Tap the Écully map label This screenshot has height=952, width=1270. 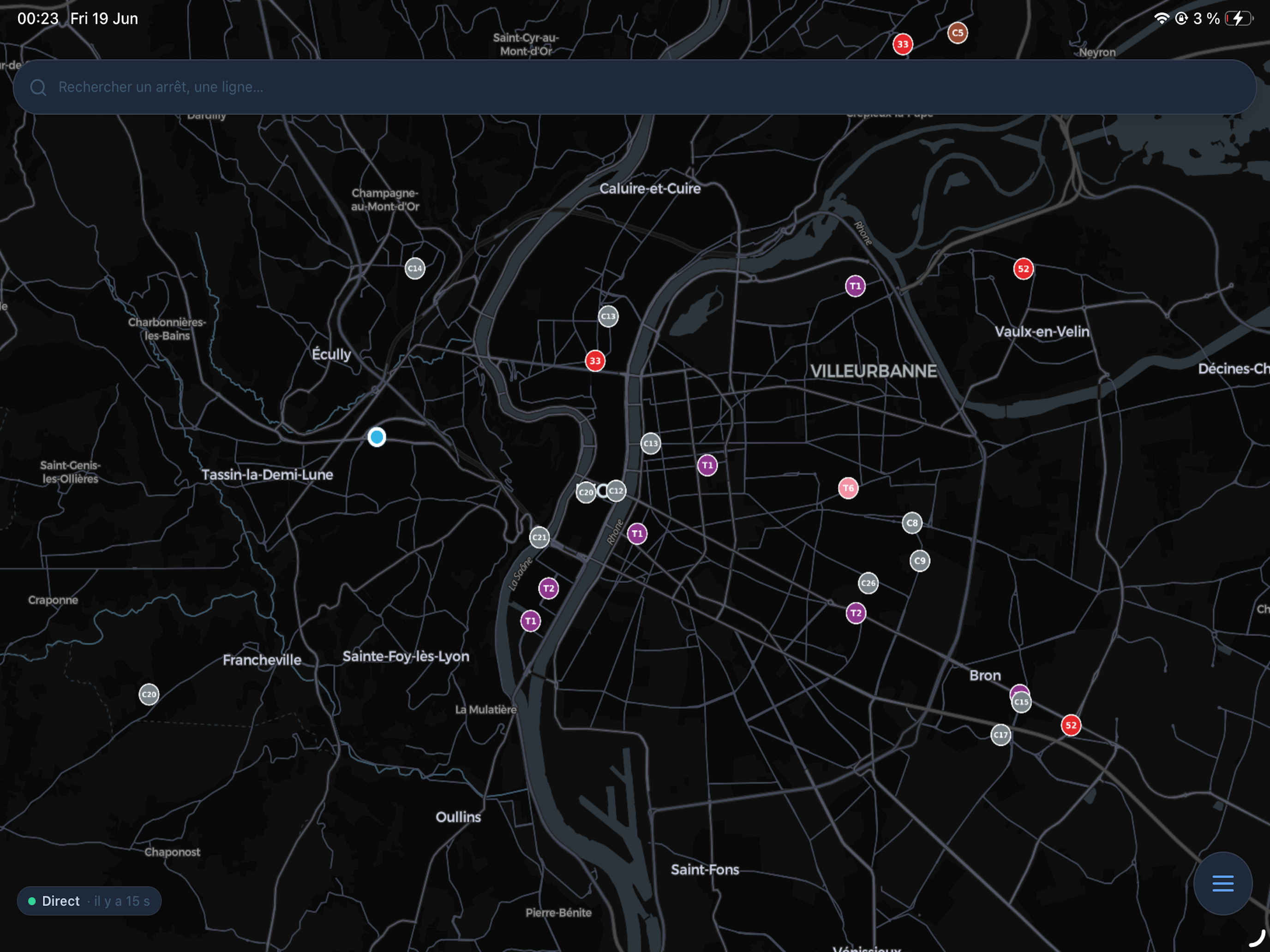click(x=331, y=354)
